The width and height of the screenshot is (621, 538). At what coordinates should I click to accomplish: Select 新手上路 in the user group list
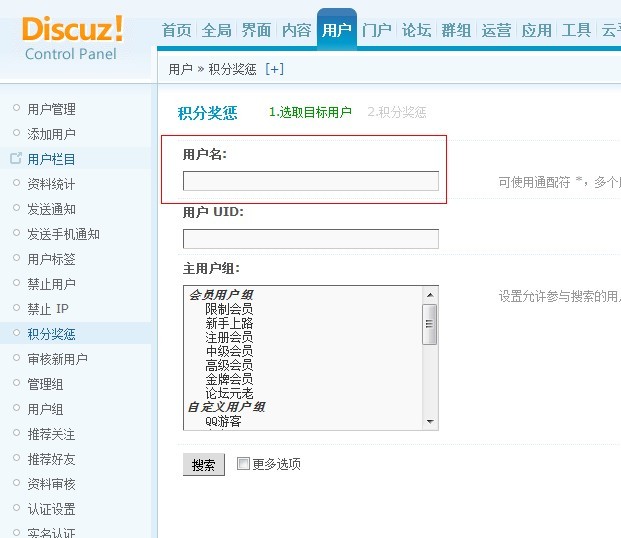click(x=229, y=323)
